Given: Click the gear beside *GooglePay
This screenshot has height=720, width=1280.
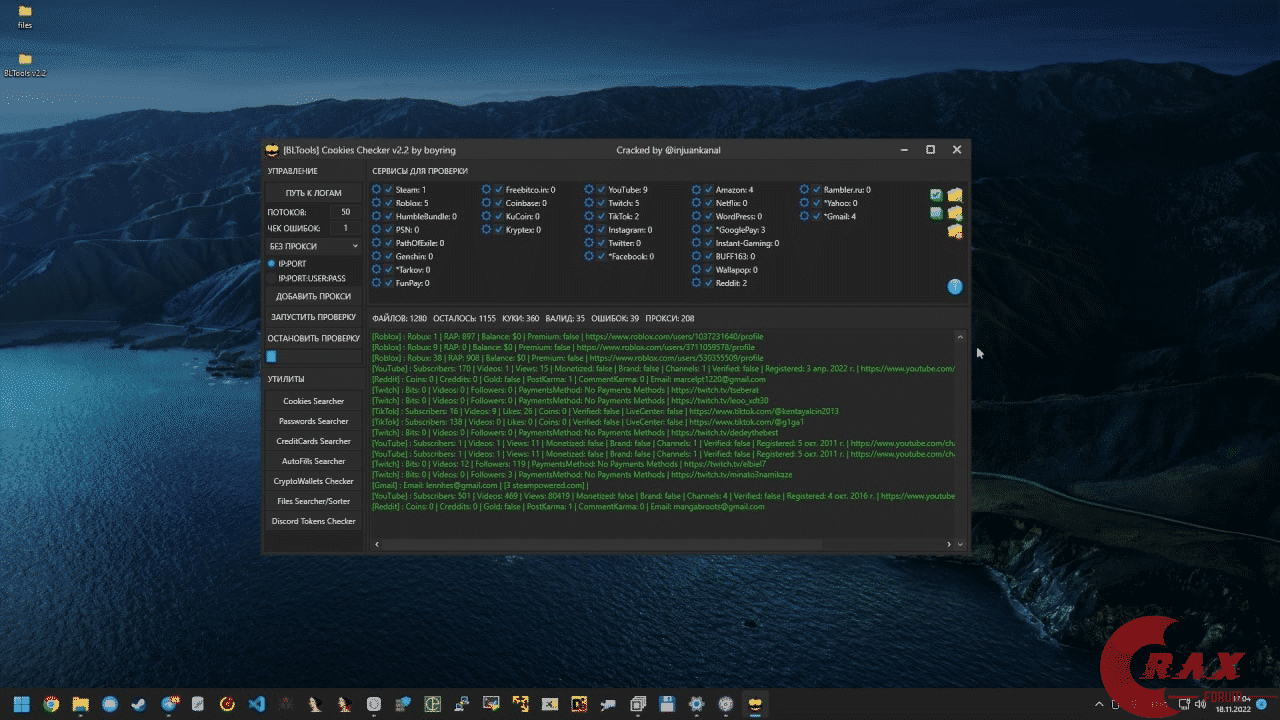Looking at the screenshot, I should click(x=697, y=230).
